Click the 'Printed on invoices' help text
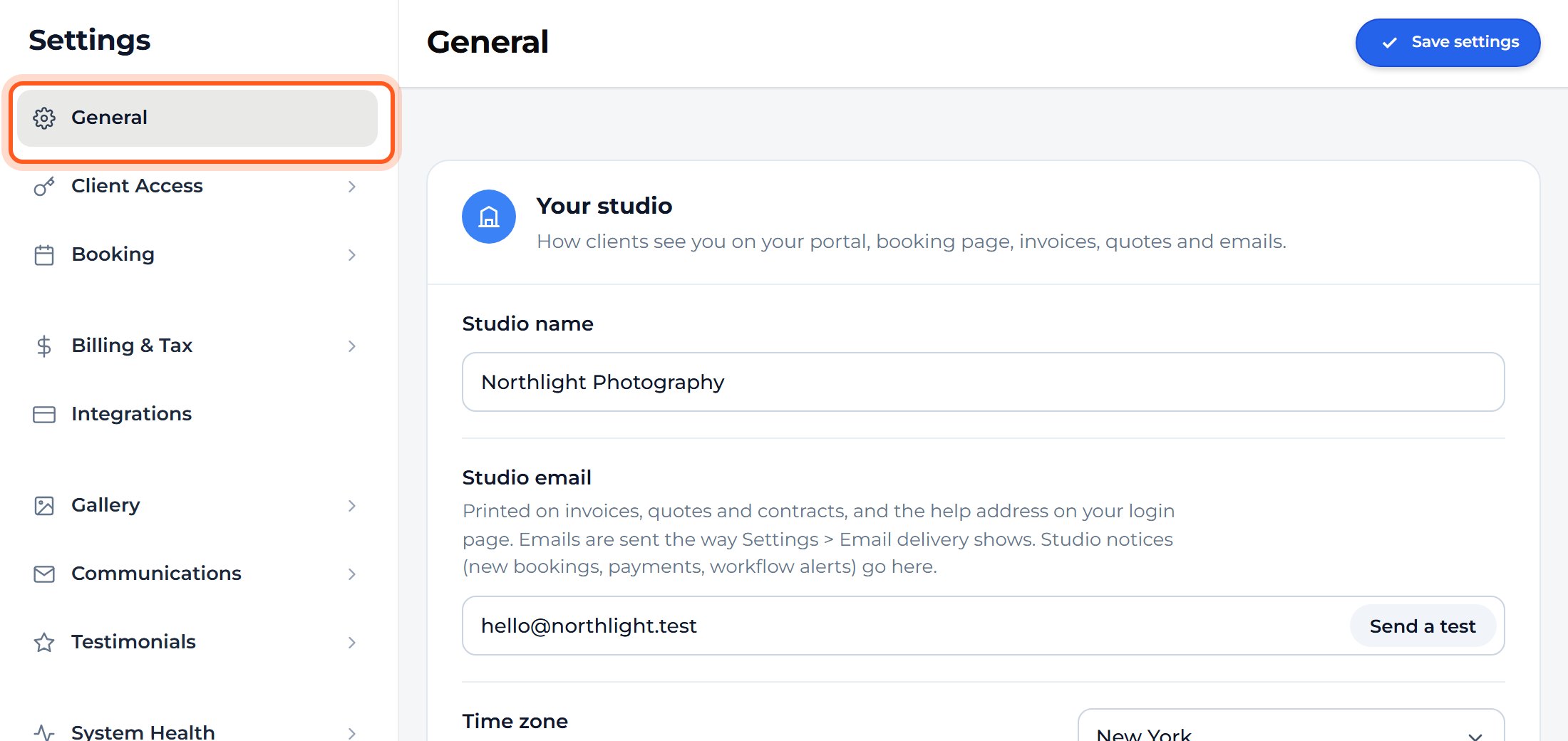 click(x=818, y=539)
